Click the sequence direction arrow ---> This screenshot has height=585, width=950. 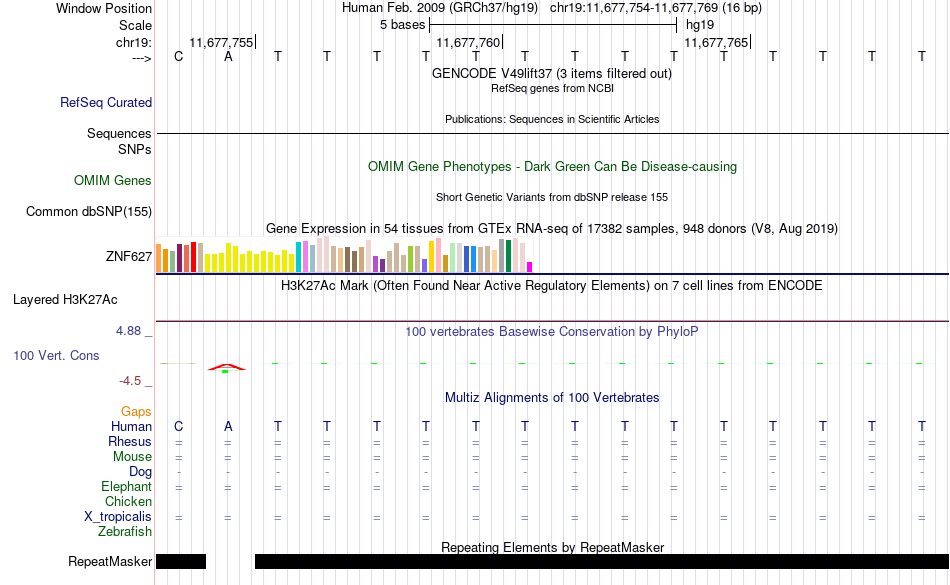point(141,58)
